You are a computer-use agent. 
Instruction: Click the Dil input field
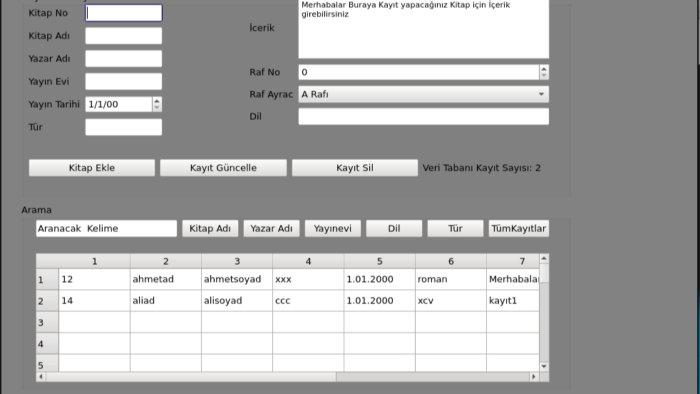pyautogui.click(x=423, y=116)
